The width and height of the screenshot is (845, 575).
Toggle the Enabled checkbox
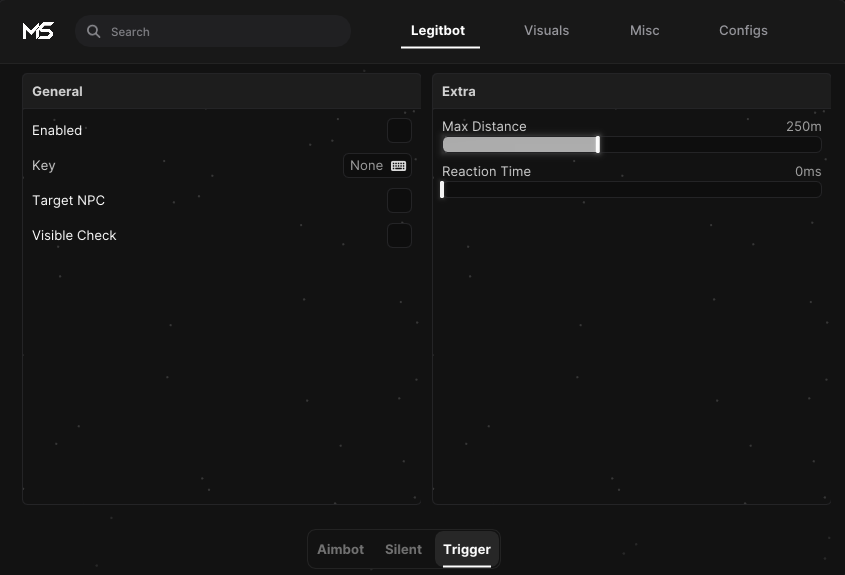[x=399, y=130]
